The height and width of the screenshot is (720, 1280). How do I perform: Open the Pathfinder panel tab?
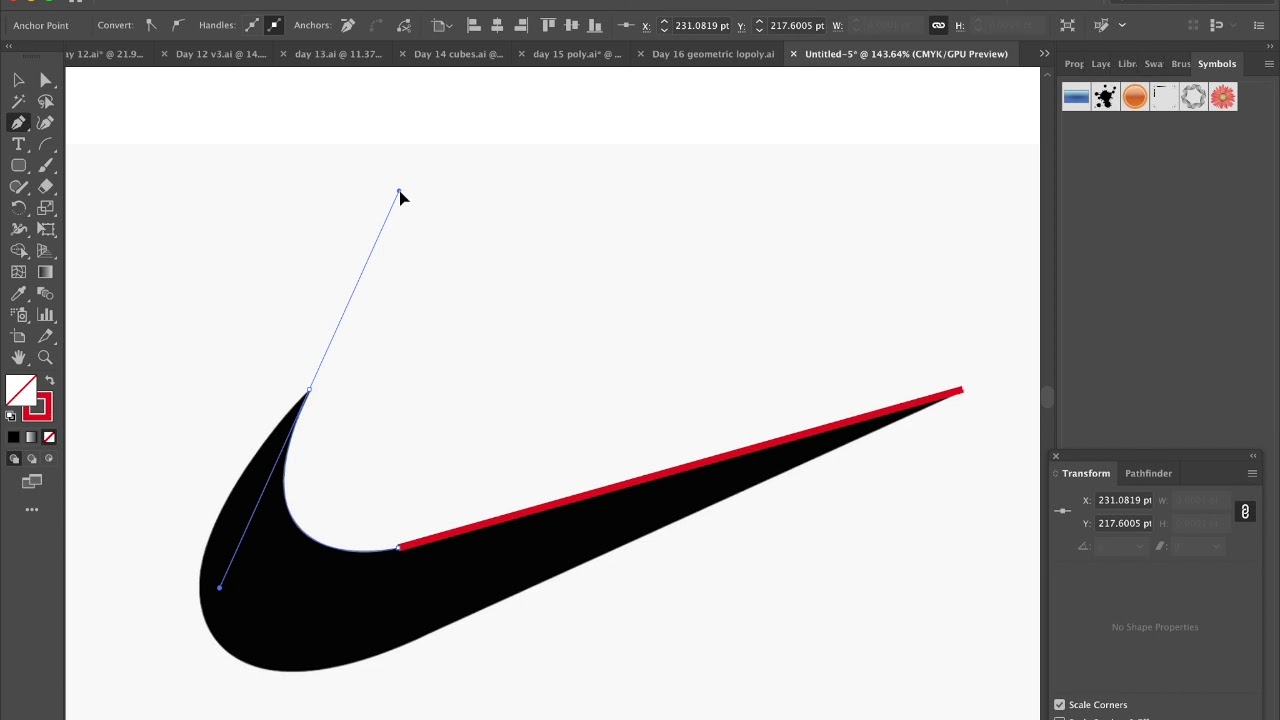tap(1148, 473)
